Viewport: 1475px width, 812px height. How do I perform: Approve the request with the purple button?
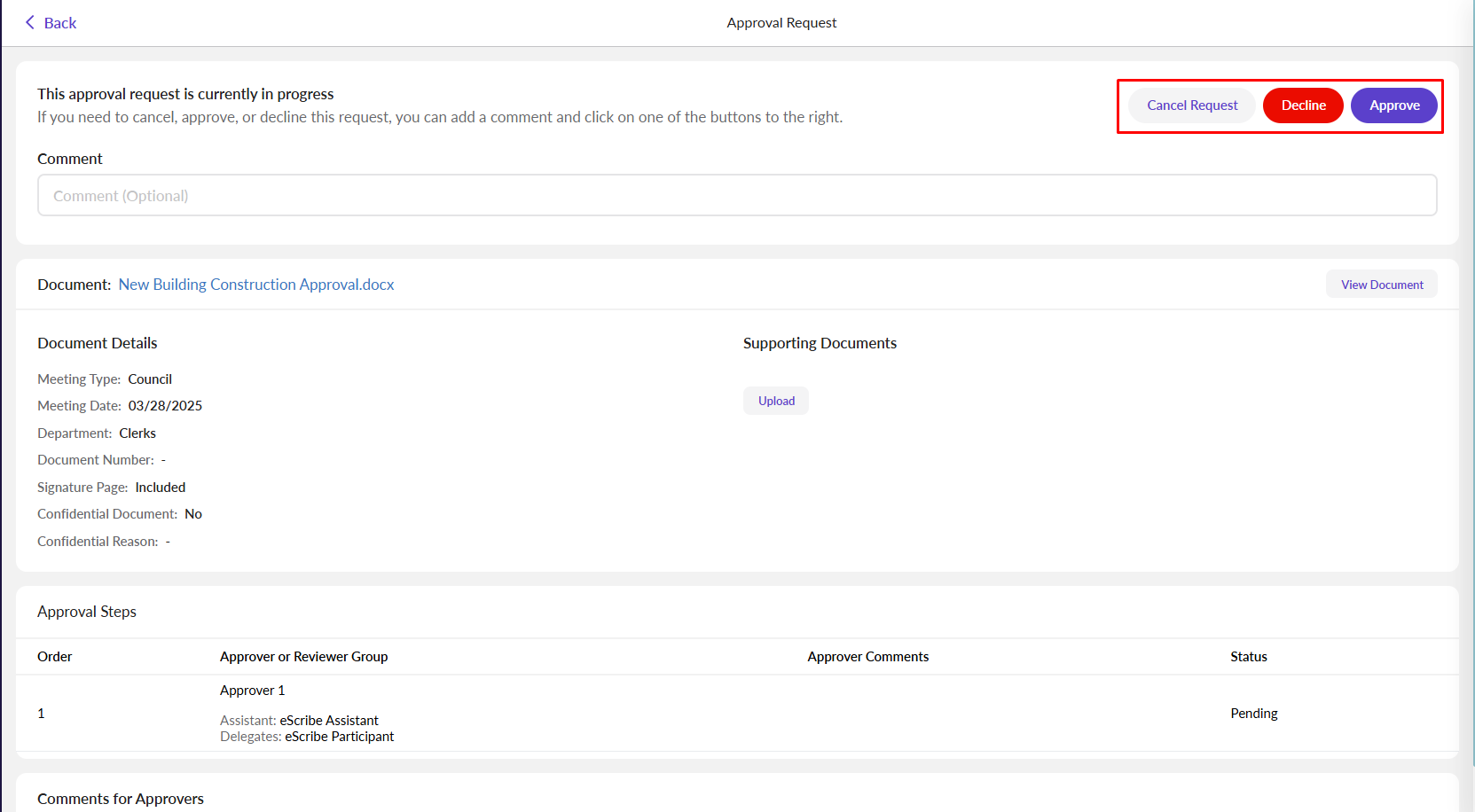tap(1393, 105)
